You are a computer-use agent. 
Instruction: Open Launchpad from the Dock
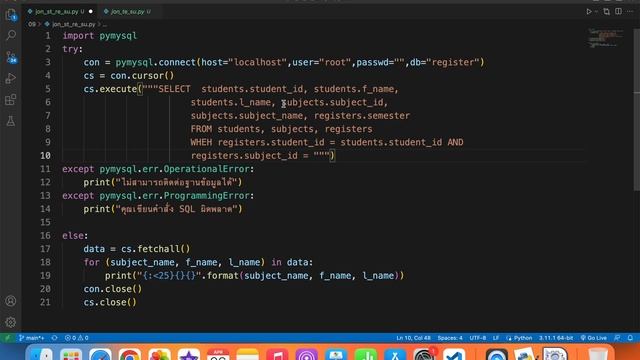coord(71,354)
